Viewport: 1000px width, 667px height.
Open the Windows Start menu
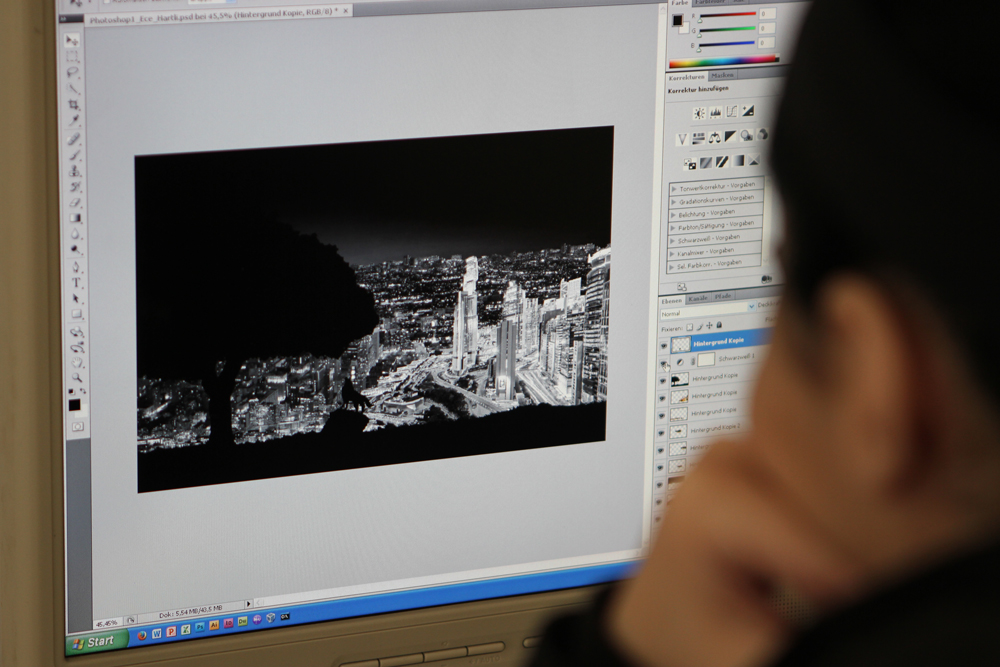coord(96,641)
